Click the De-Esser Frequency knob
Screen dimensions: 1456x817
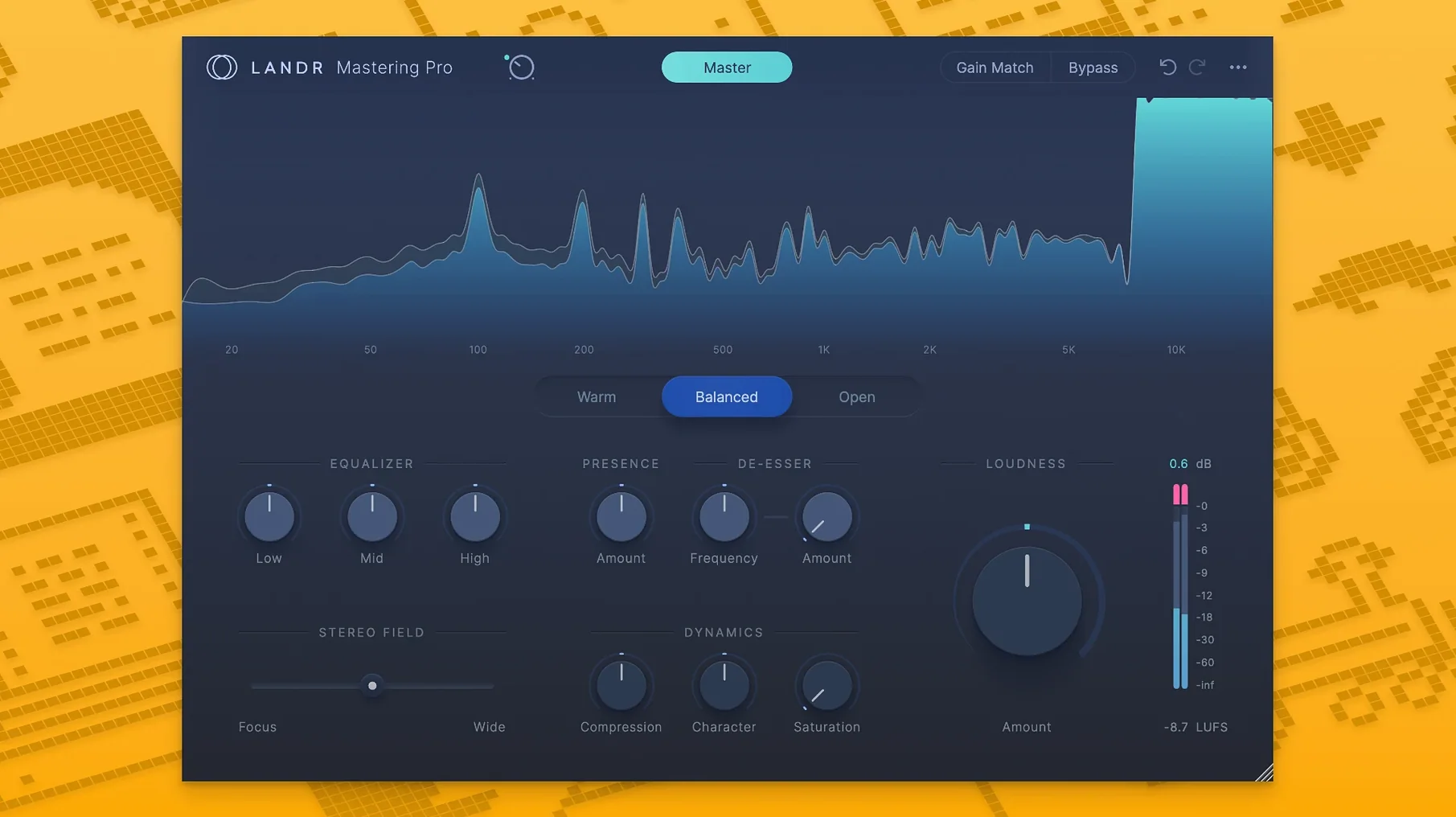(x=724, y=516)
